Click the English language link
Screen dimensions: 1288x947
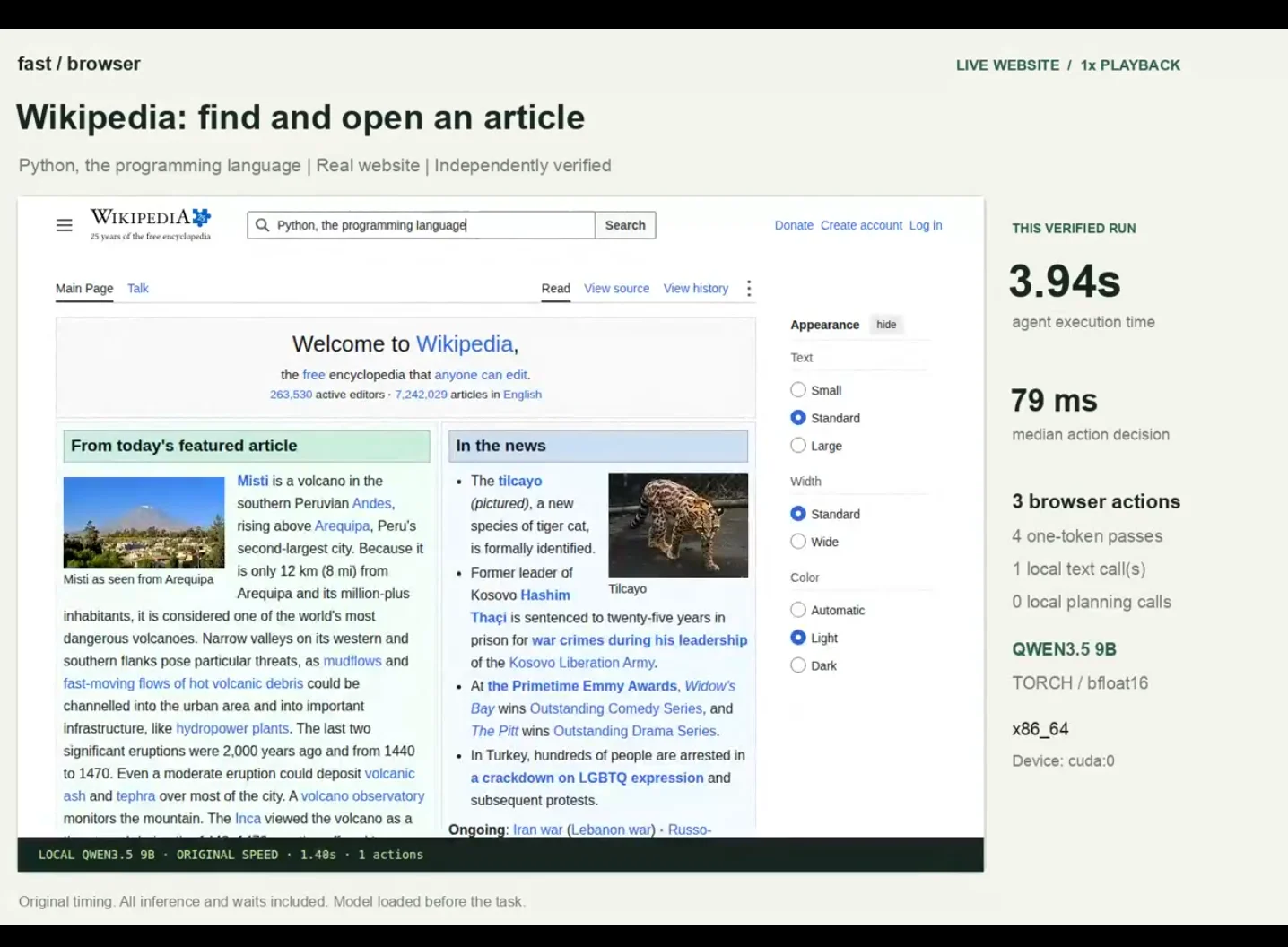(x=522, y=395)
